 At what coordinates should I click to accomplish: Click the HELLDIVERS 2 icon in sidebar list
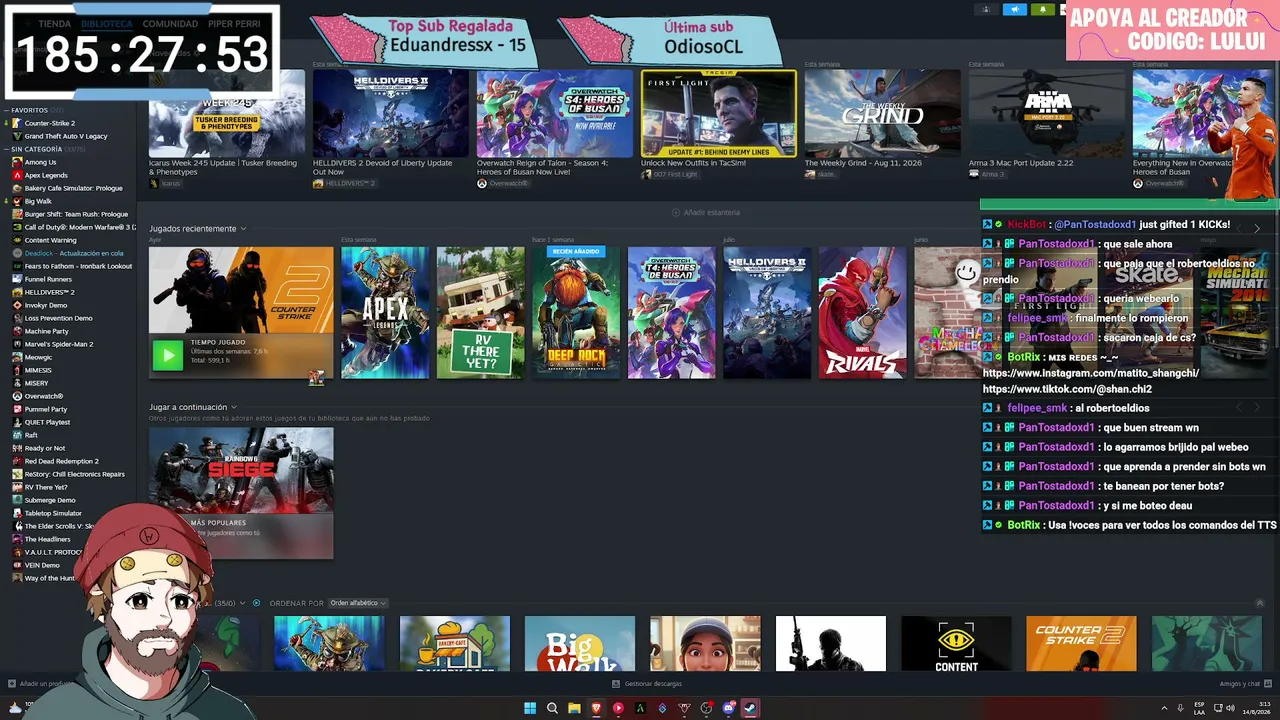point(17,292)
